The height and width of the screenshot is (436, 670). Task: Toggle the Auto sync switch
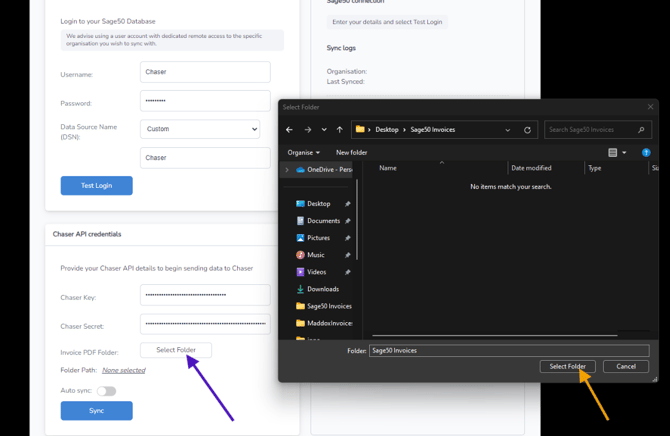point(106,391)
